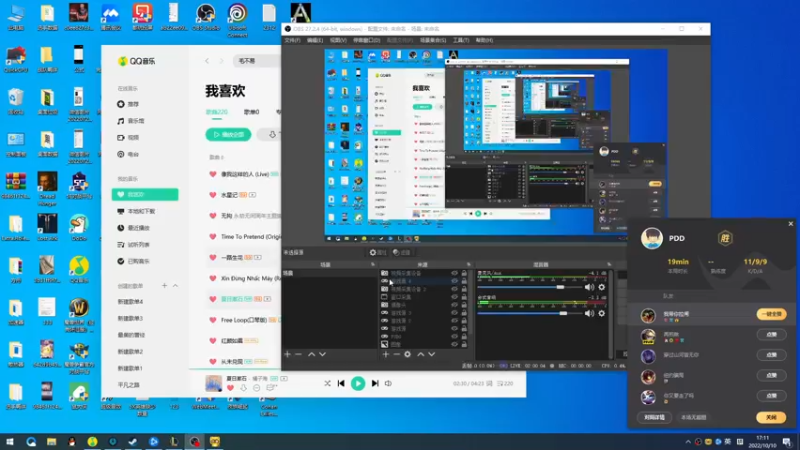This screenshot has width=800, height=450.
Task: Download current song from player bar
Action: (x=243, y=388)
